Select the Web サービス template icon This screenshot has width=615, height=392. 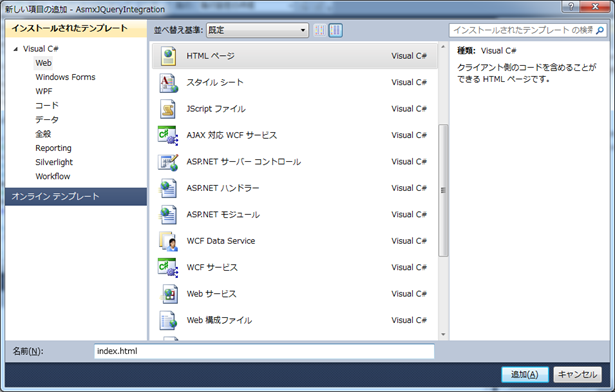[x=168, y=294]
